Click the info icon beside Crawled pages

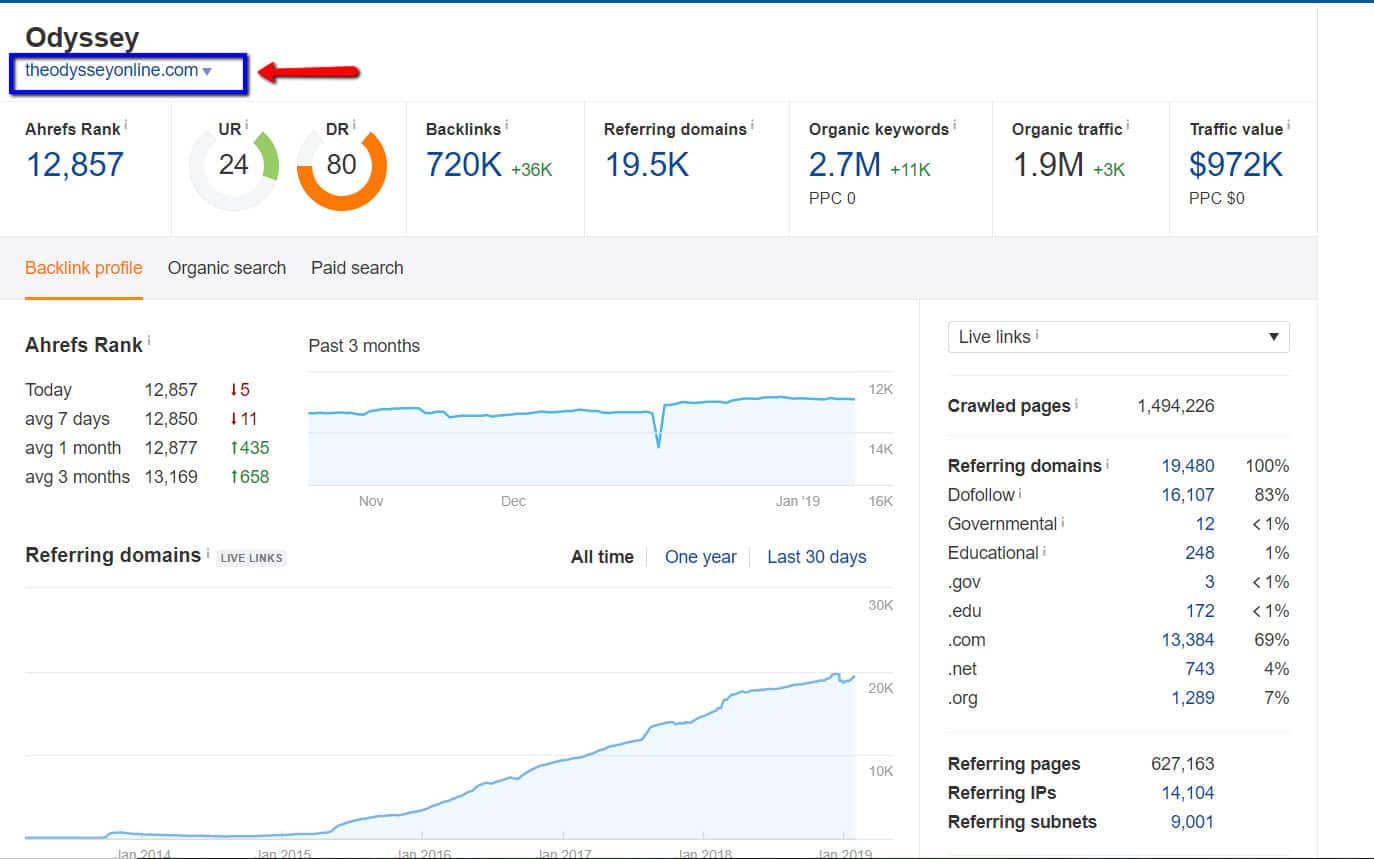(x=1076, y=404)
